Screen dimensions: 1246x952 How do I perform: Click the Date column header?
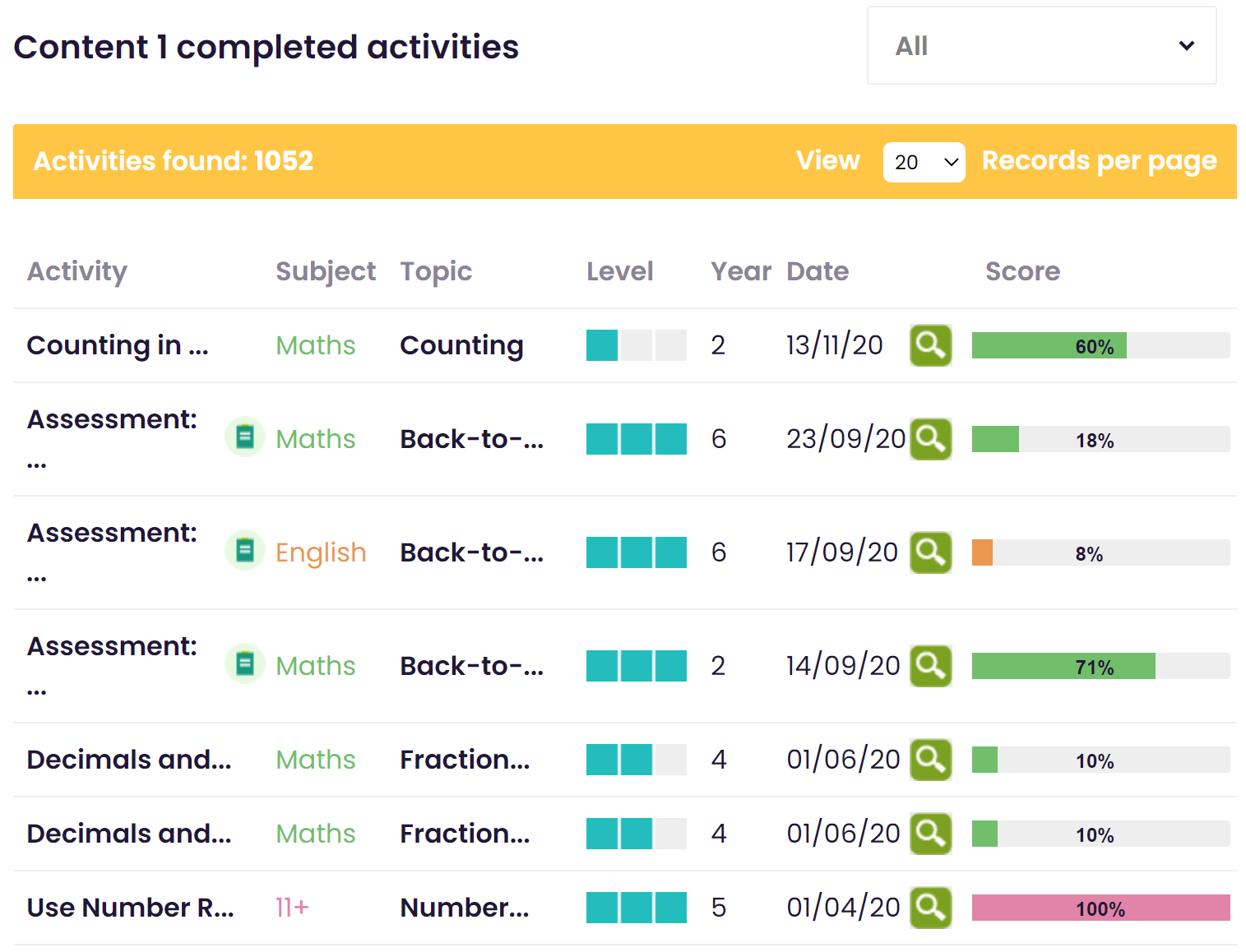tap(818, 271)
